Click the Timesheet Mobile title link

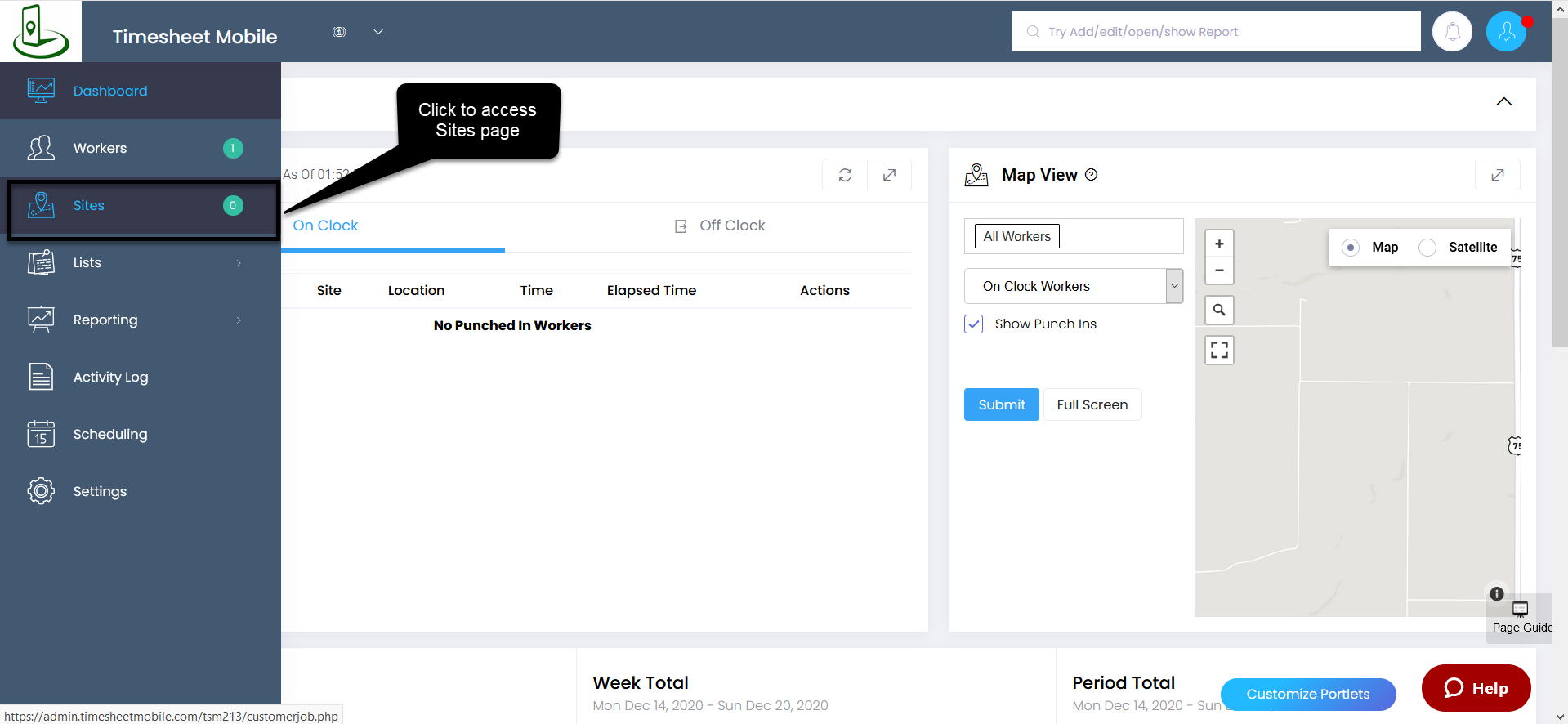pos(194,37)
